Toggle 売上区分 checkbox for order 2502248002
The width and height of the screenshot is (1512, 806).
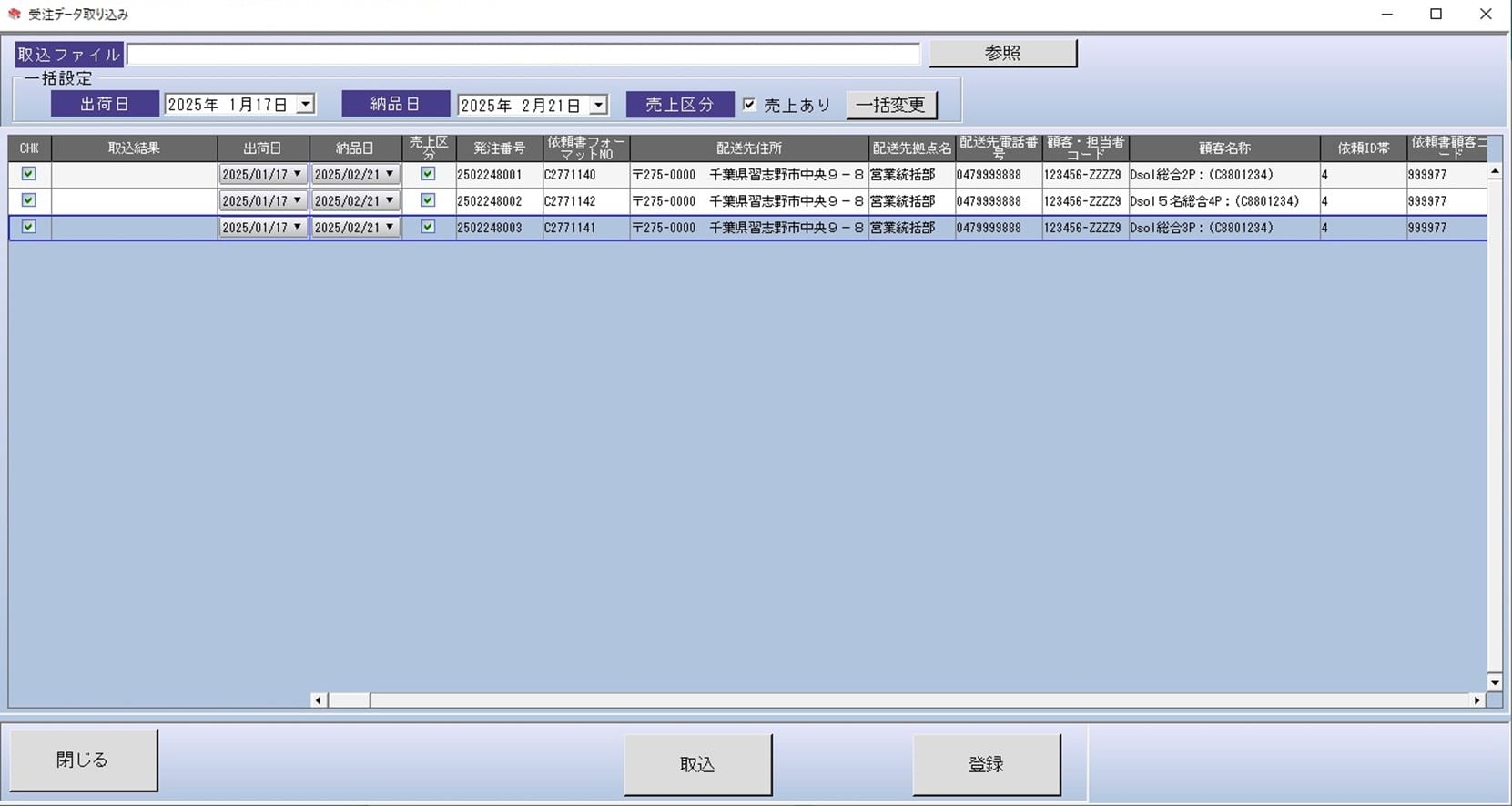428,200
